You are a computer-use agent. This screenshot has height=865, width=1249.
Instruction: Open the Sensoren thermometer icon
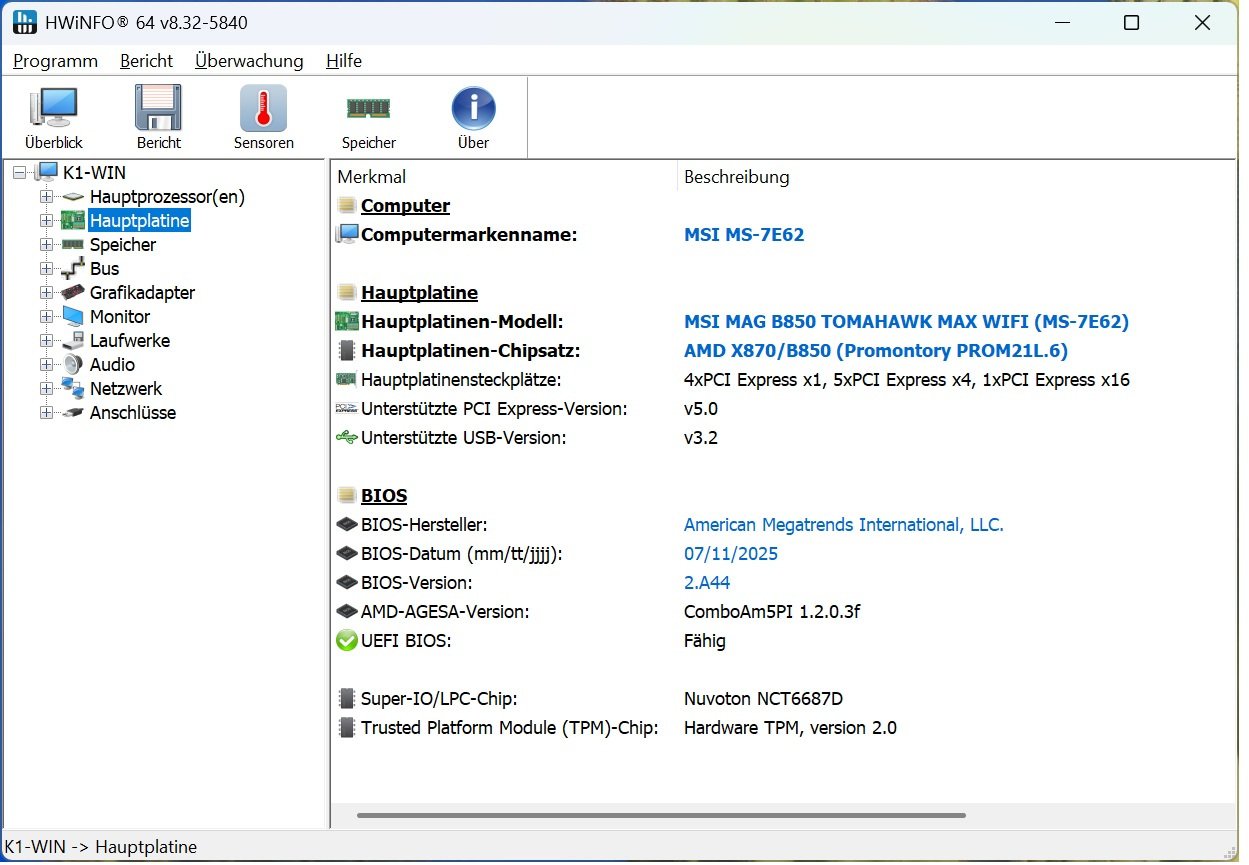click(x=264, y=108)
